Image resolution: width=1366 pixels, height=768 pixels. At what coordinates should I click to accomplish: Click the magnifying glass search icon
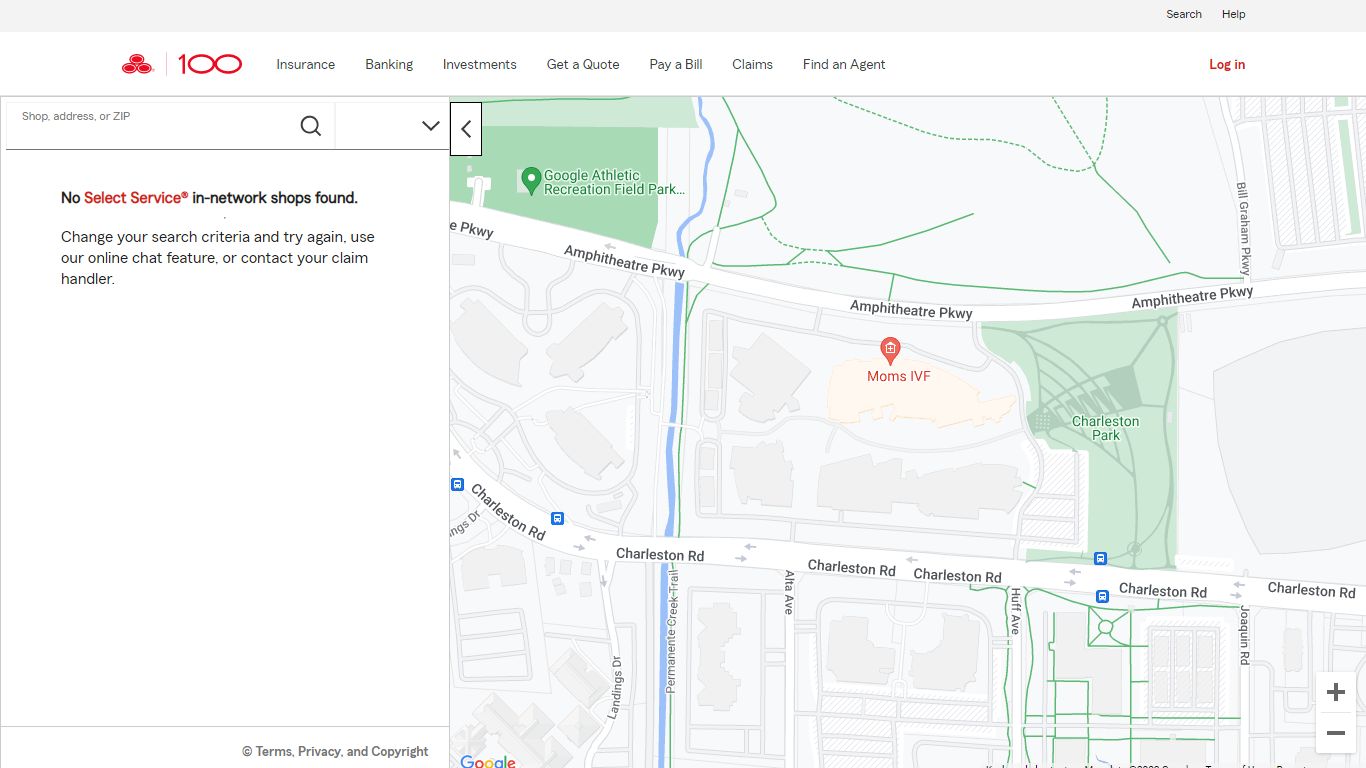[x=311, y=126]
